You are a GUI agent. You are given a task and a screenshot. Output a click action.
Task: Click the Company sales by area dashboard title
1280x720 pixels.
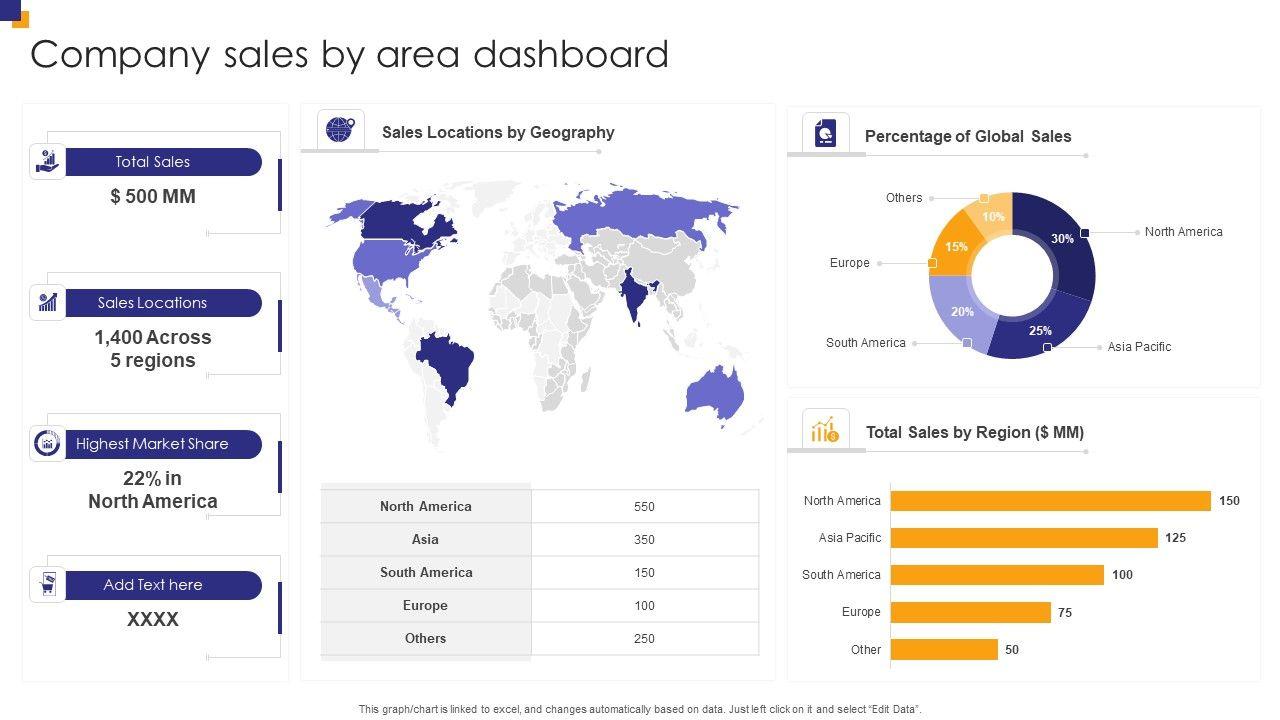pyautogui.click(x=349, y=54)
